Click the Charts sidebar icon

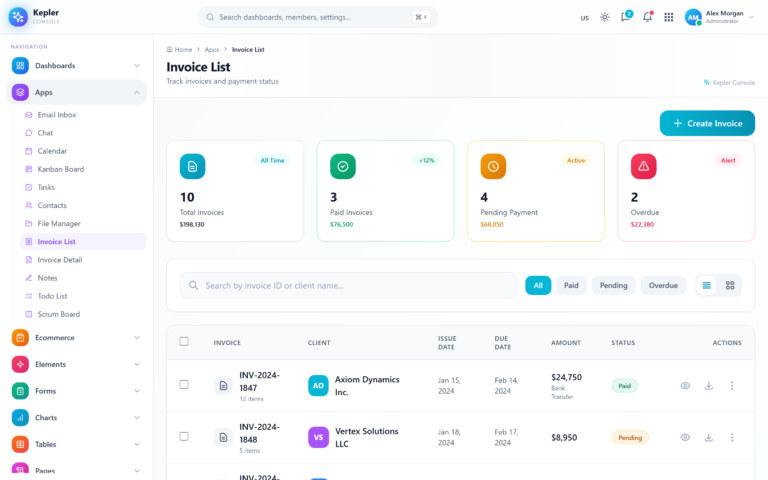tap(20, 418)
